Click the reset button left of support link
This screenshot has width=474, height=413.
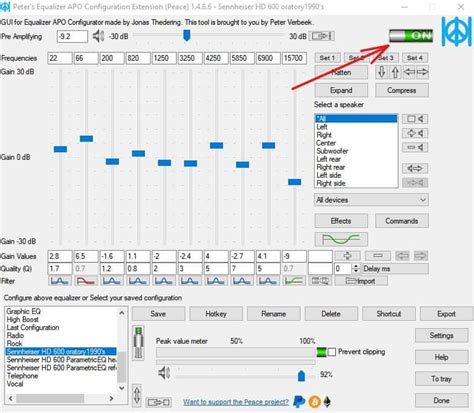[x=158, y=402]
